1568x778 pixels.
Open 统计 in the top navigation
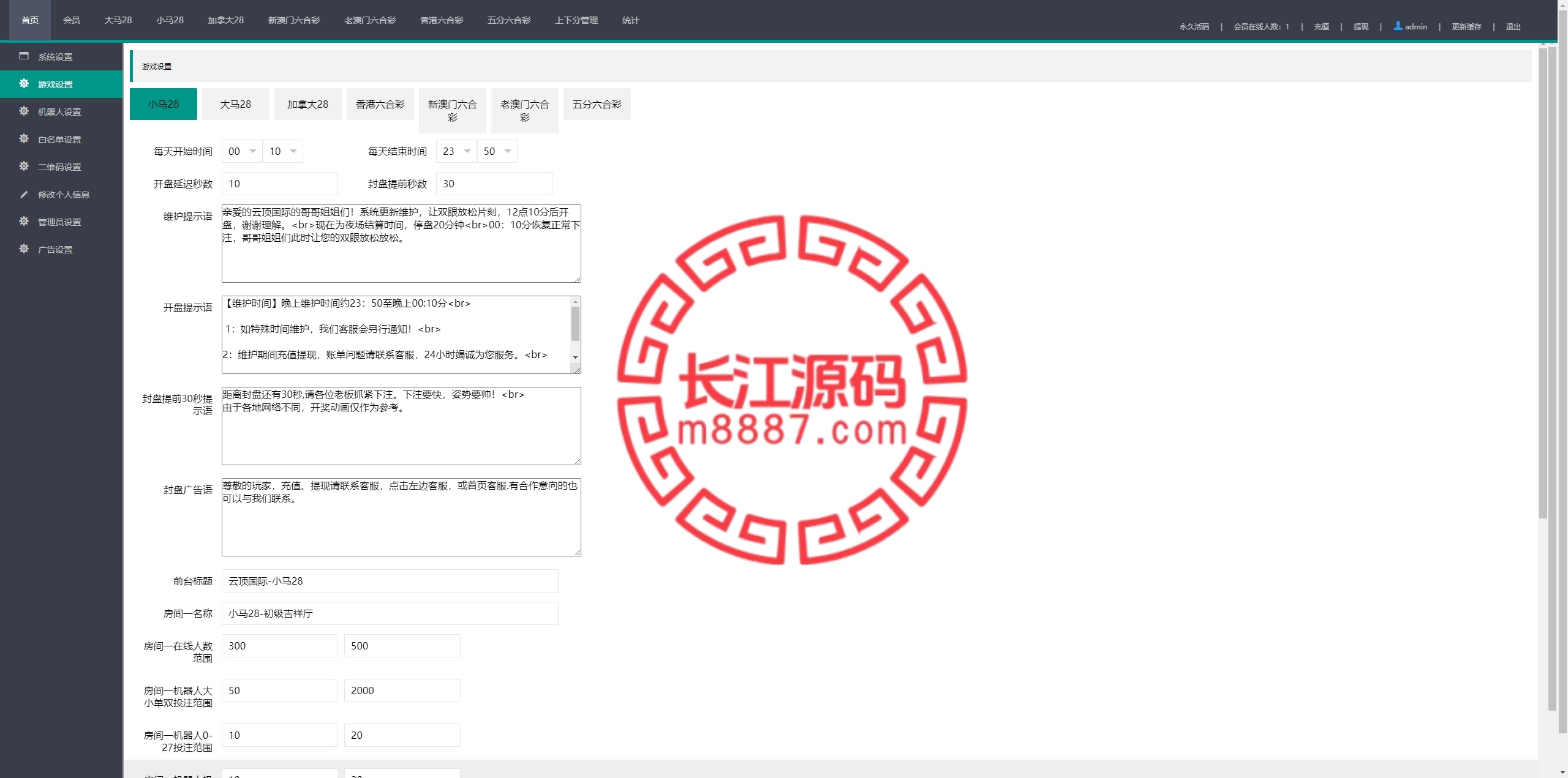point(631,20)
